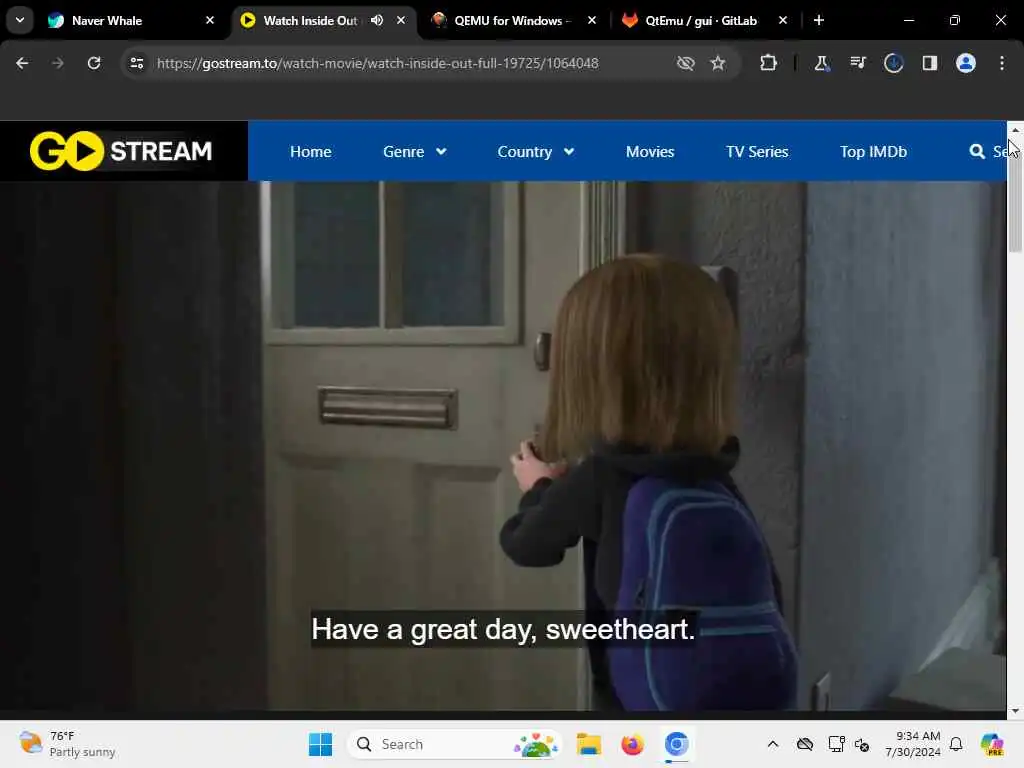
Task: Click the video player frame
Action: (x=503, y=445)
